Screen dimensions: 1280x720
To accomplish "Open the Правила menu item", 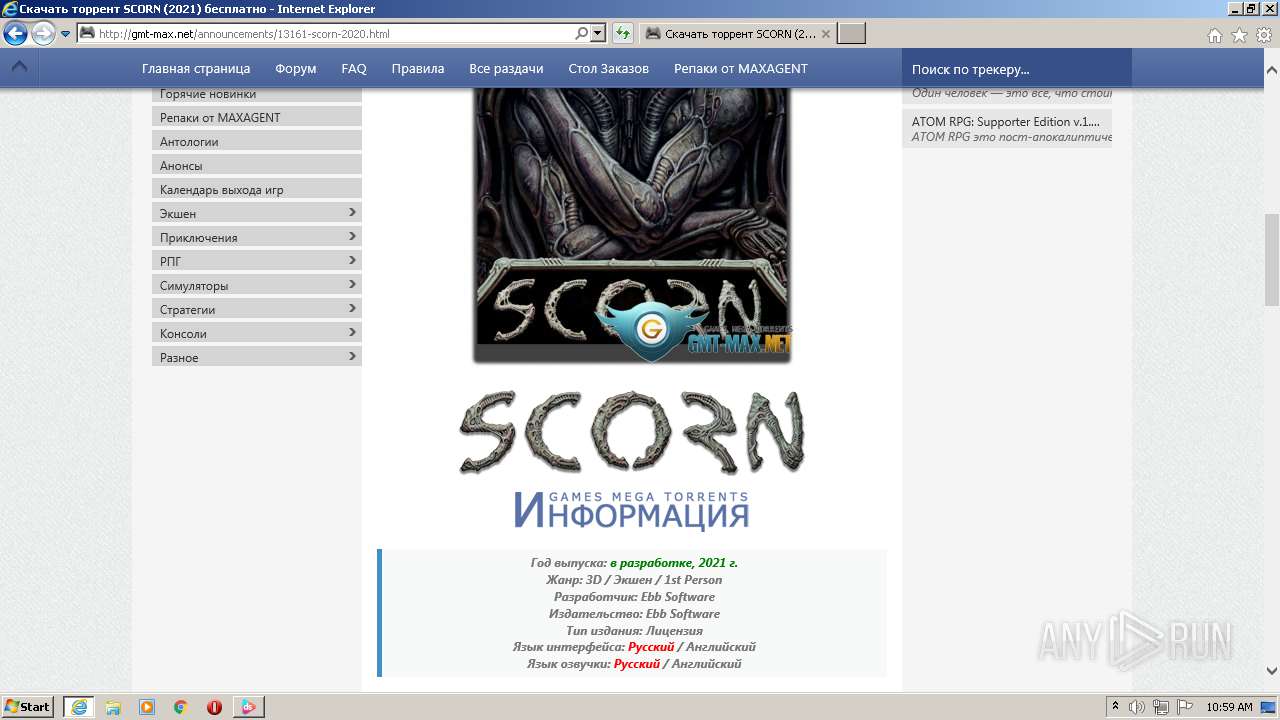I will tap(418, 69).
